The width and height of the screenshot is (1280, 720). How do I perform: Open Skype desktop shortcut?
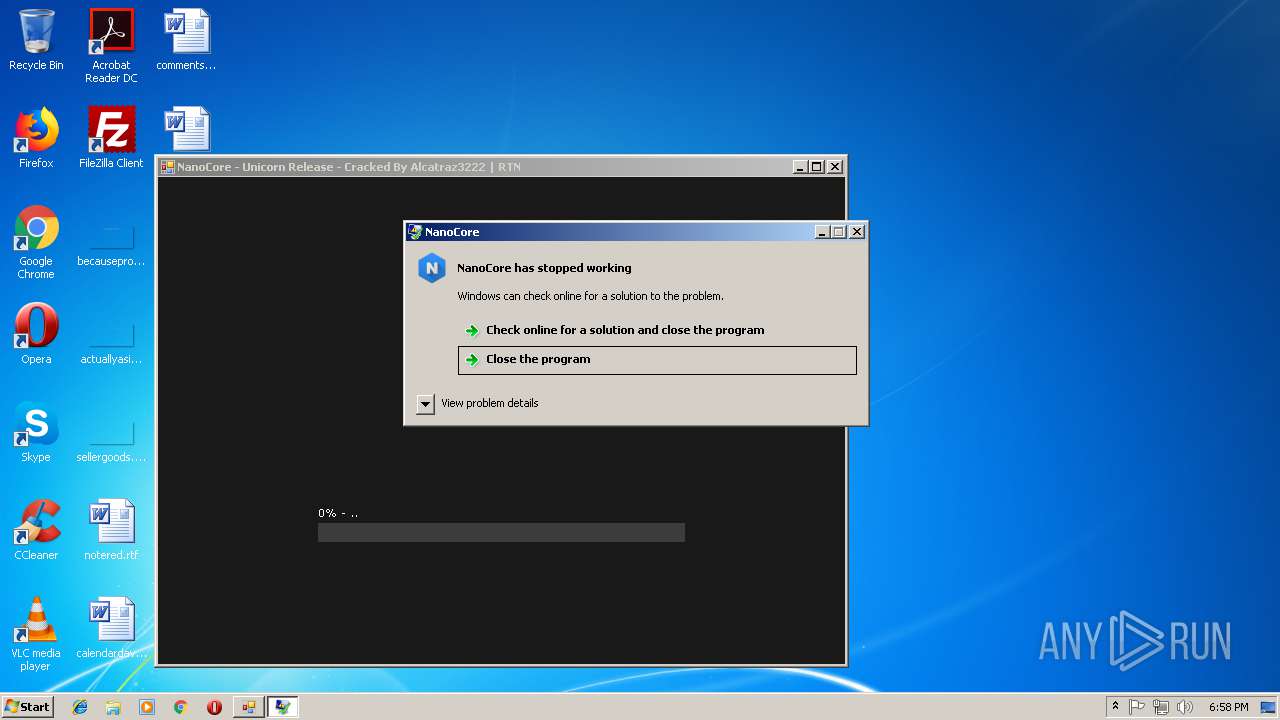36,432
